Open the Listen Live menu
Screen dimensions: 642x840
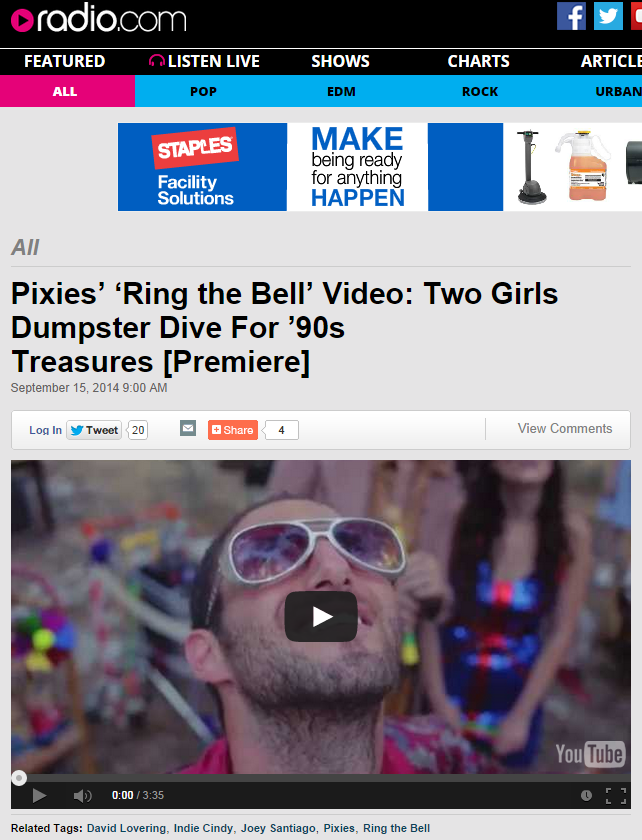[204, 61]
